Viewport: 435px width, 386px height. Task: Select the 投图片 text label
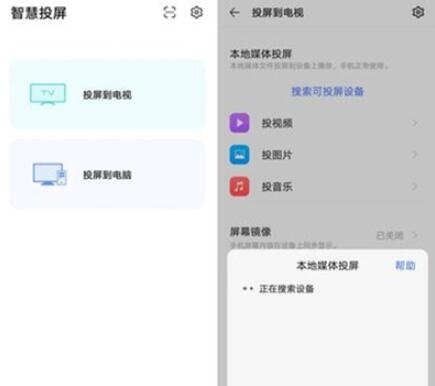(277, 155)
